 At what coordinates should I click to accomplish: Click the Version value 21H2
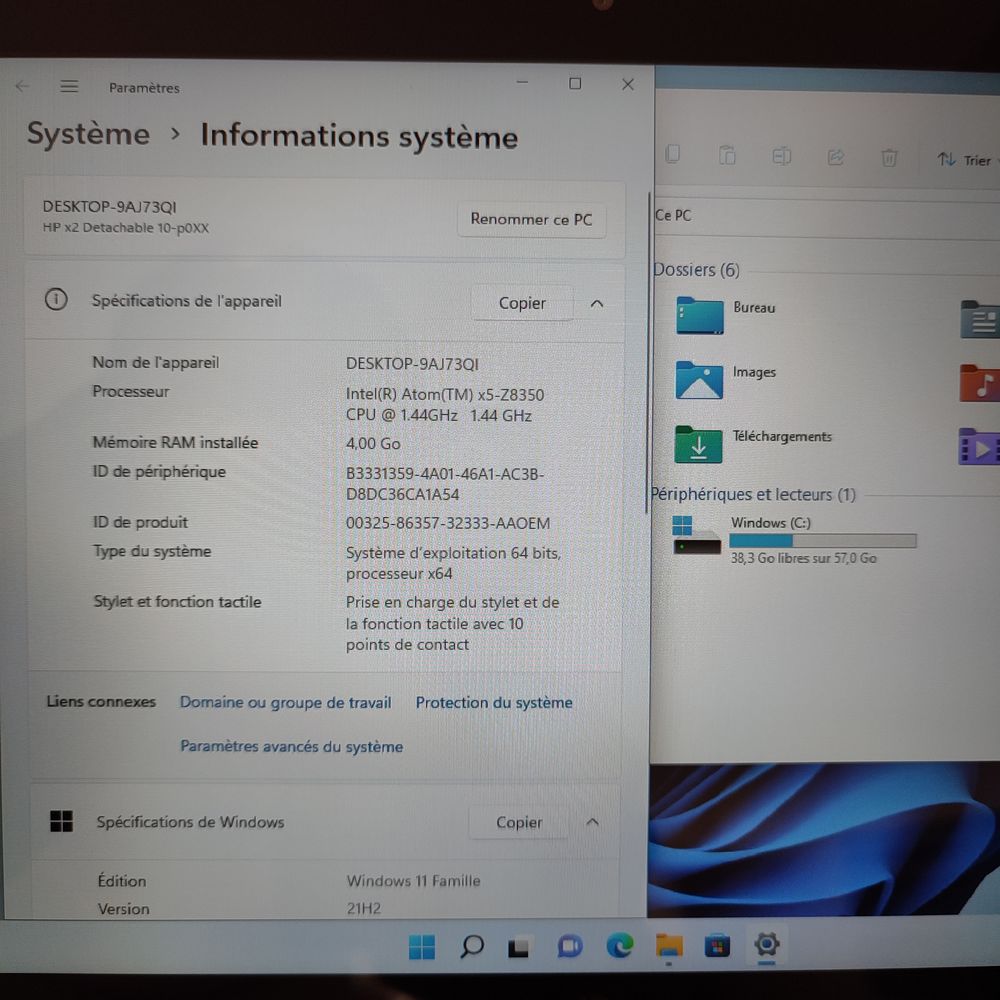click(364, 908)
